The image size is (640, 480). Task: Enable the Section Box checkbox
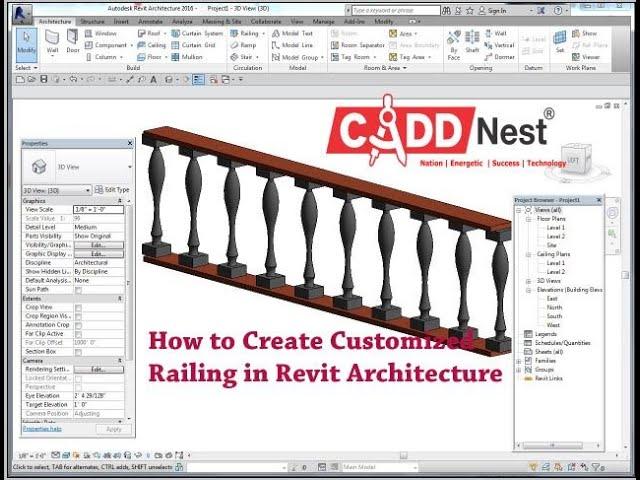78,352
